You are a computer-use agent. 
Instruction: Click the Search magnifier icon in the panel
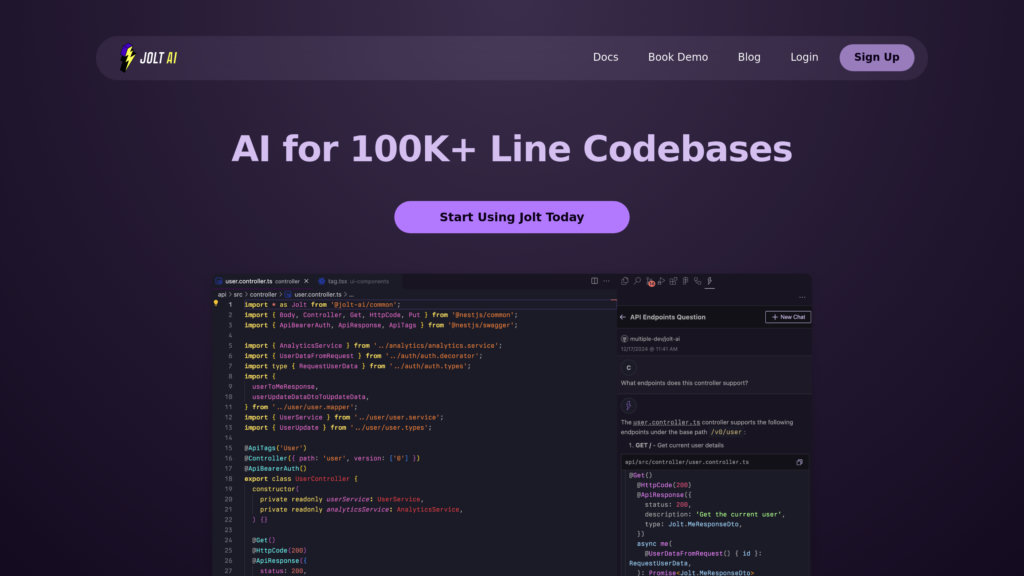(637, 281)
